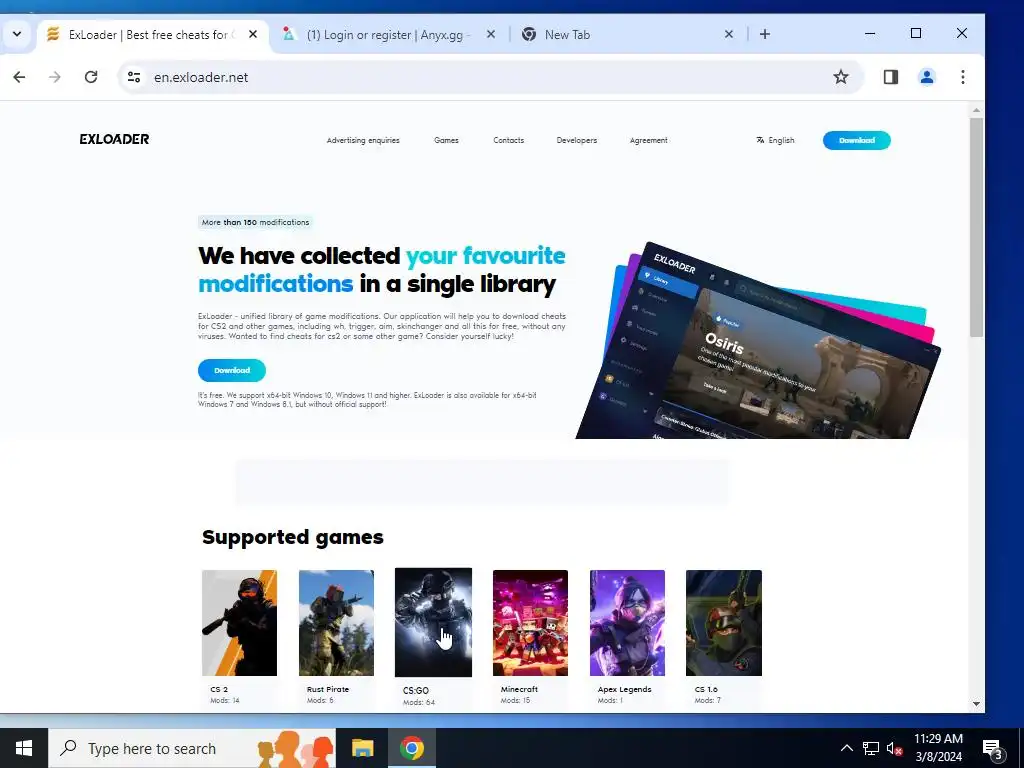Open a new tab with plus icon
Viewport: 1024px width, 768px height.
click(x=765, y=34)
